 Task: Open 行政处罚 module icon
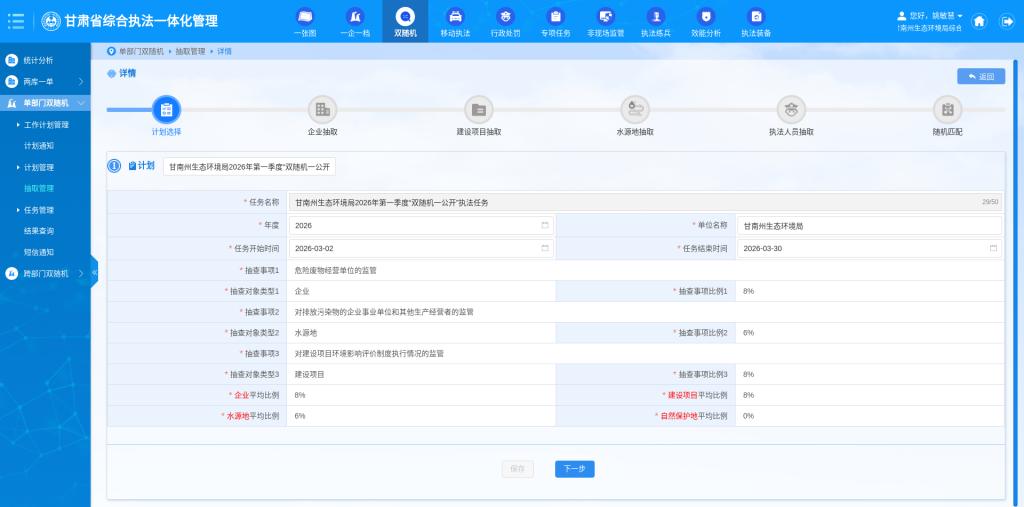[x=506, y=17]
